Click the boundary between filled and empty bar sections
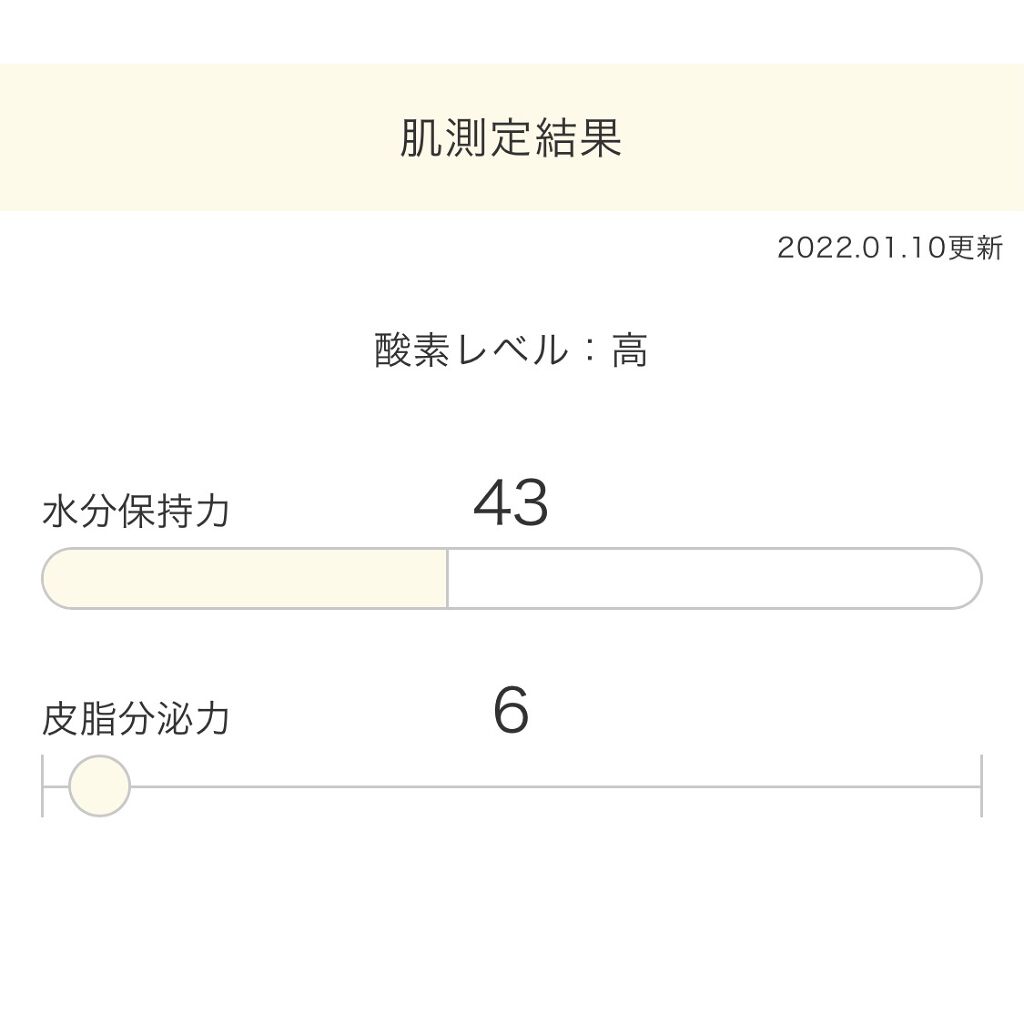This screenshot has height=1024, width=1024. click(447, 577)
